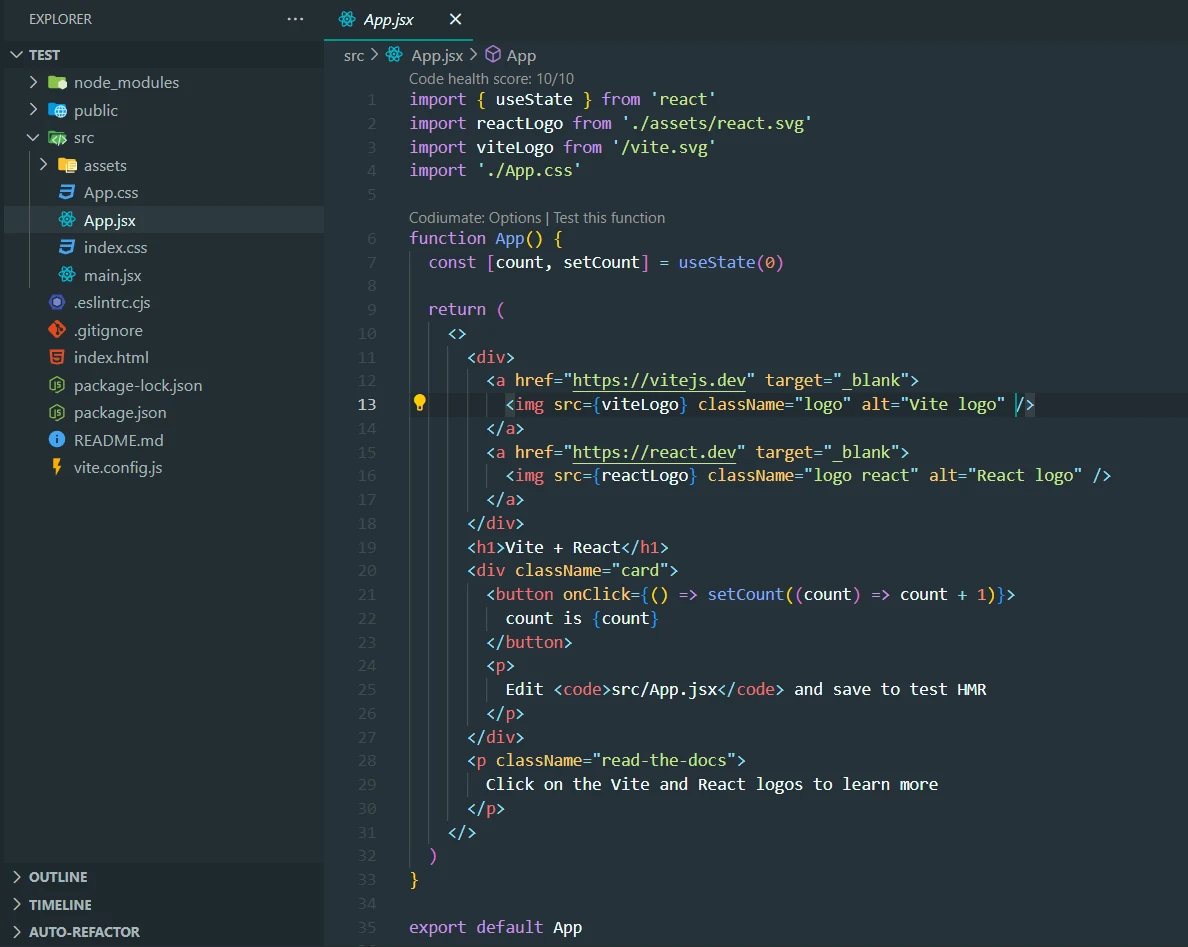Viewport: 1188px width, 947px height.
Task: Switch to the App.jsx editor tab
Action: click(389, 20)
